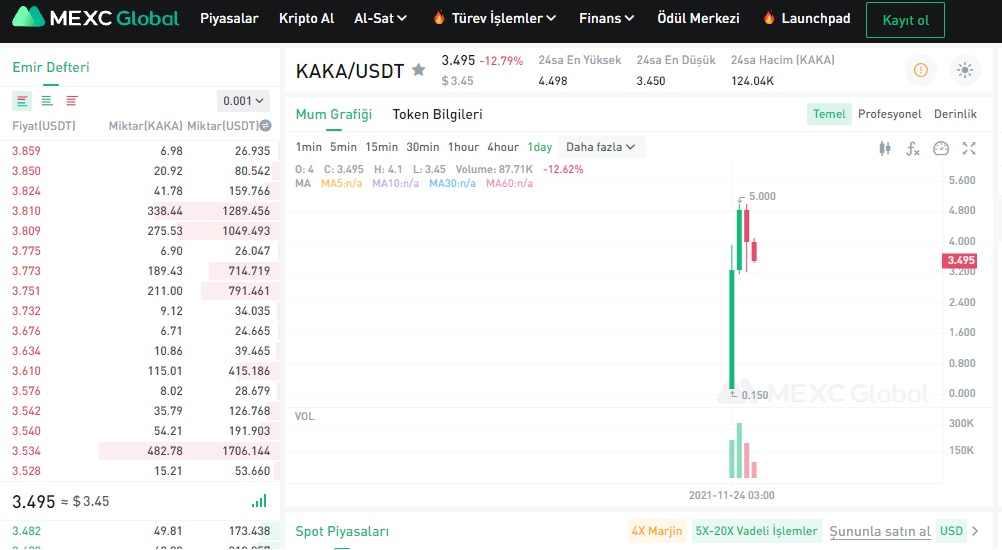The image size is (1002, 550).
Task: Set chart interval to 30min
Action: click(423, 147)
